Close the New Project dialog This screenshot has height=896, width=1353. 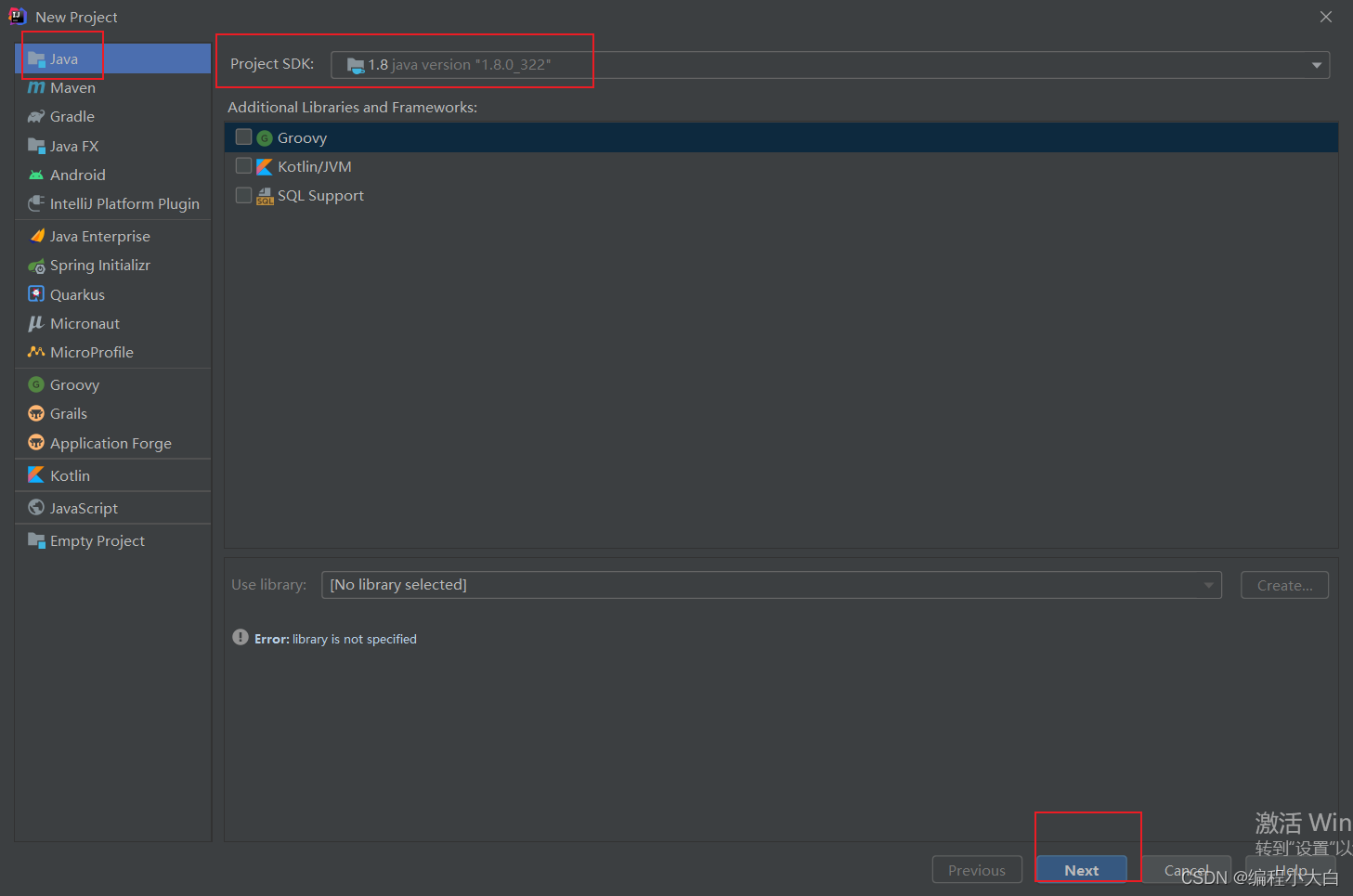[1326, 17]
